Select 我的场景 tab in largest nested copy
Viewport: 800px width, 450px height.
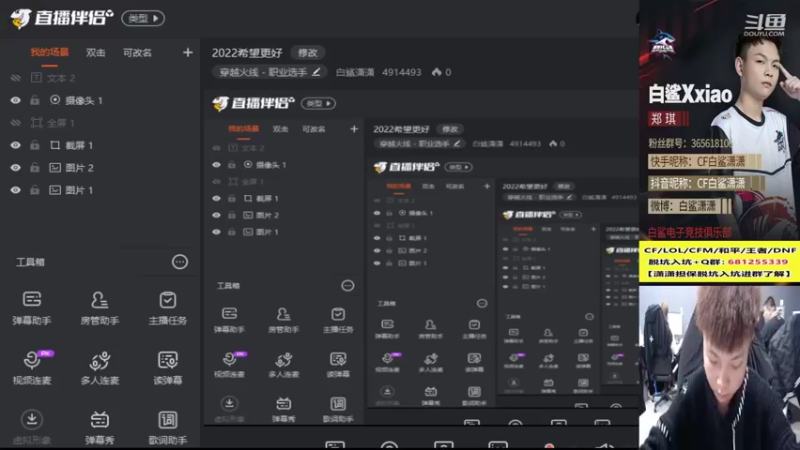click(243, 129)
